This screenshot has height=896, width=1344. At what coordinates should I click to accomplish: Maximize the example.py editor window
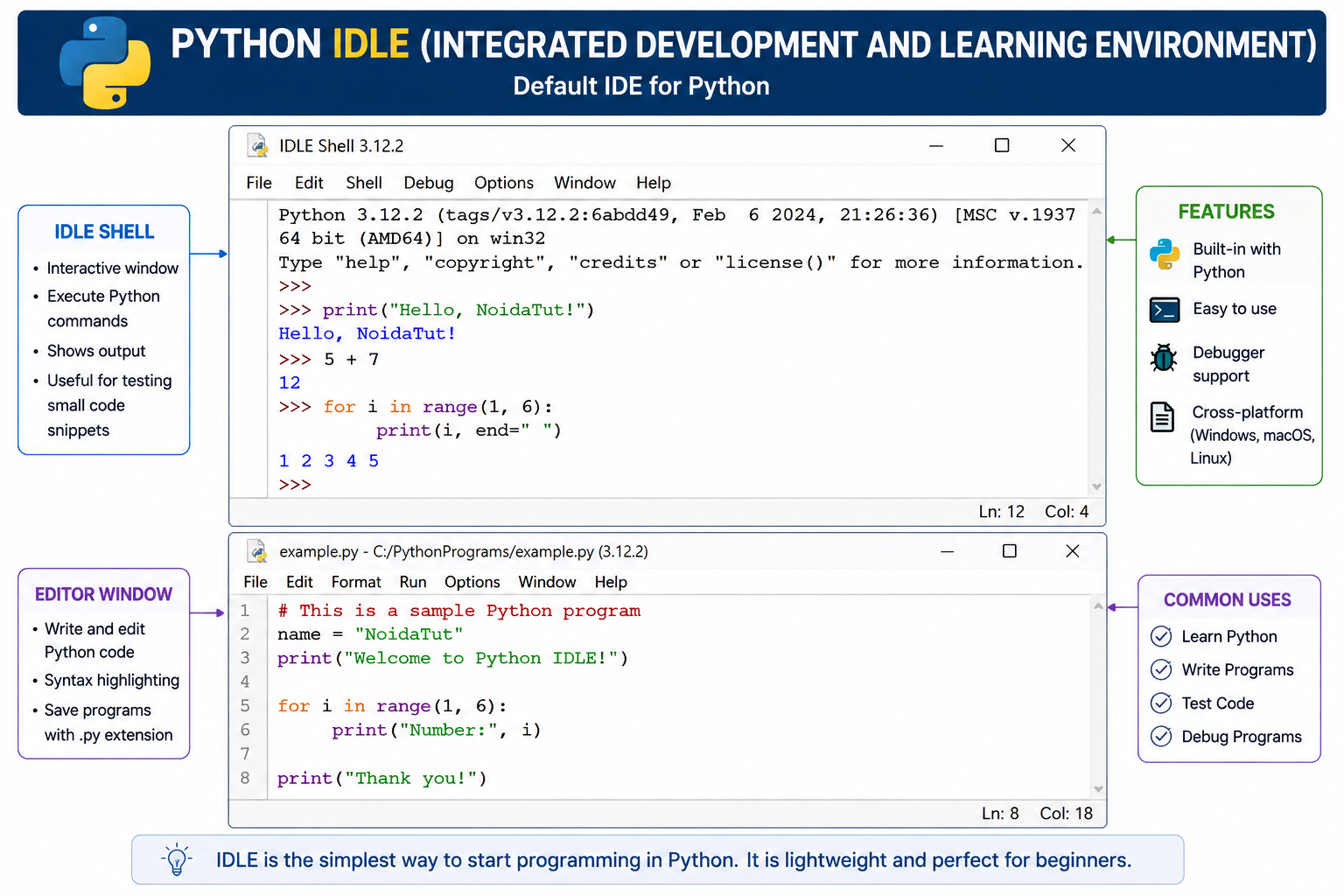[1009, 551]
